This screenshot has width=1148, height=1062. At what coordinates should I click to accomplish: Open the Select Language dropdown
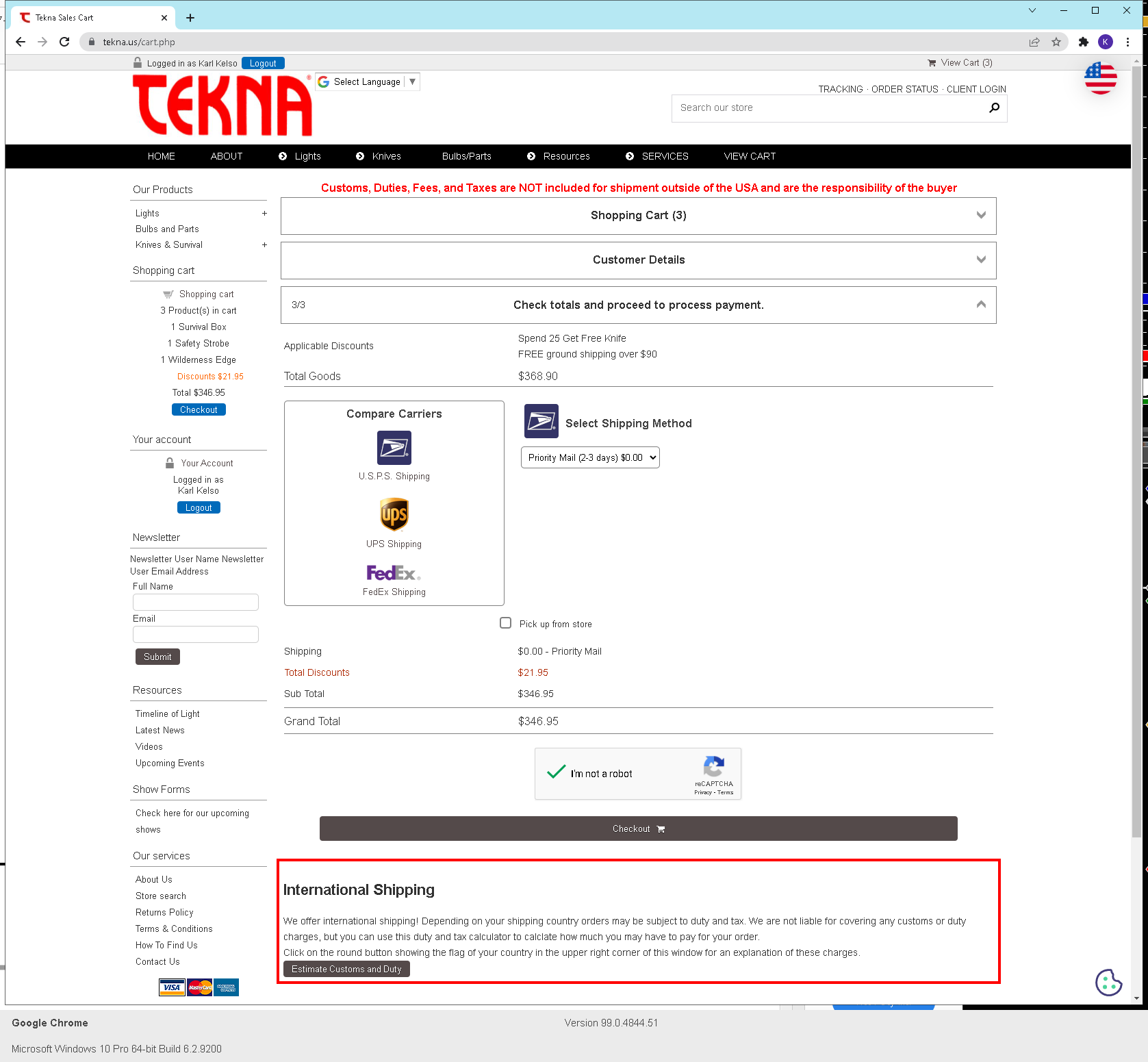tap(368, 82)
